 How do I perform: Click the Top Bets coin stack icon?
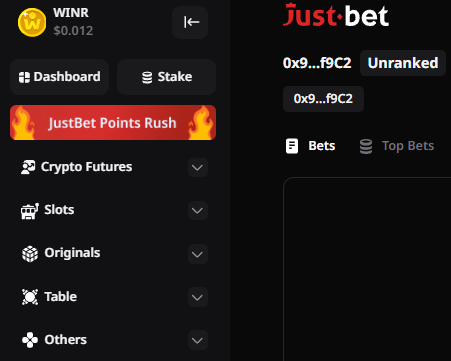coord(366,146)
